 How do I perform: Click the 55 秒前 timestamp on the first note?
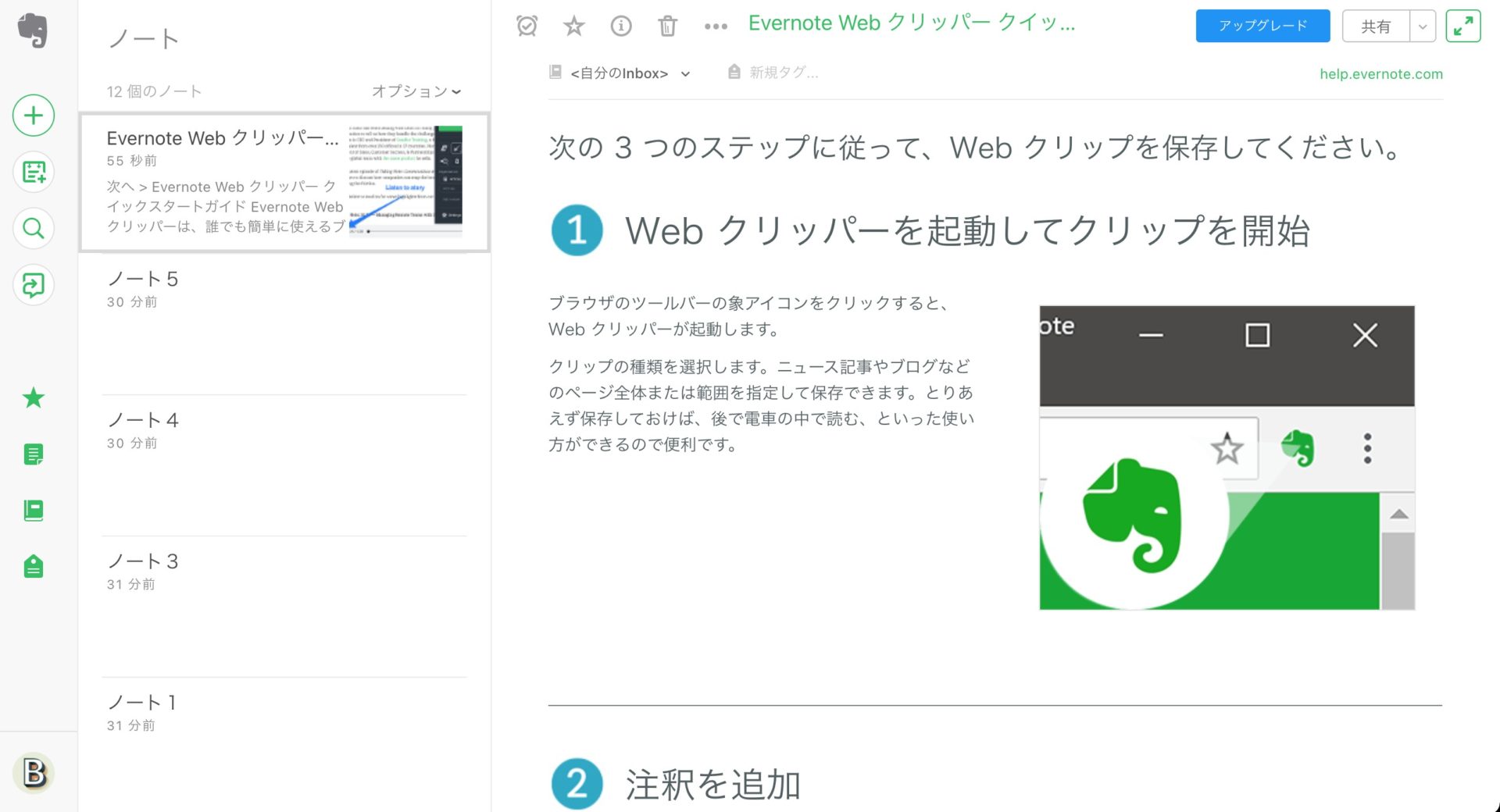coord(132,161)
